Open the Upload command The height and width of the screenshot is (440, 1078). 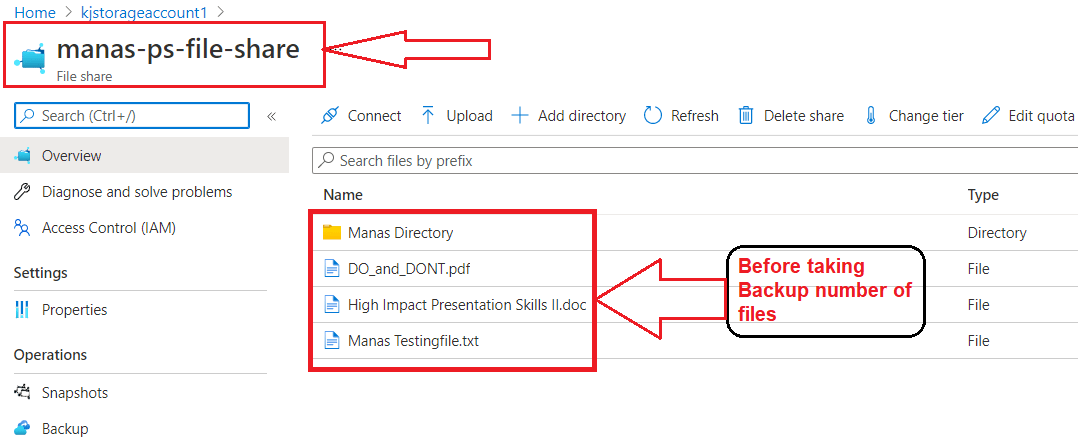469,116
